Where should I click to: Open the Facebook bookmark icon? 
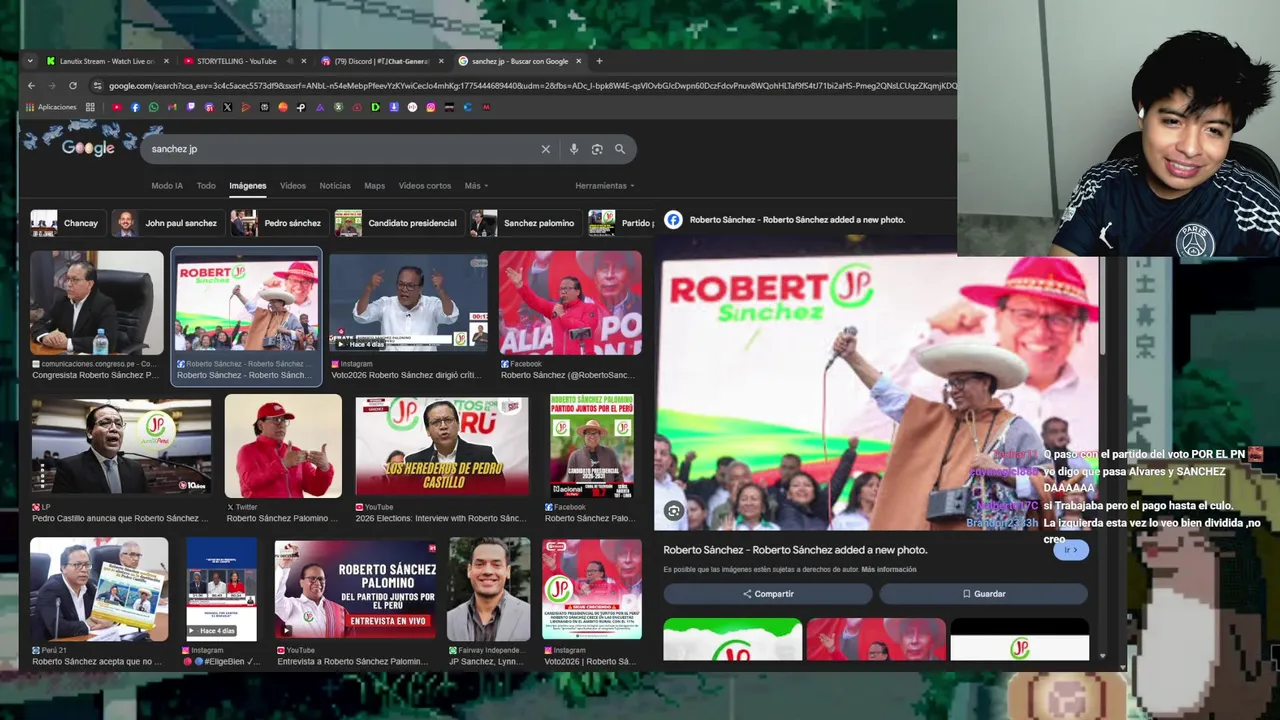pyautogui.click(x=135, y=107)
